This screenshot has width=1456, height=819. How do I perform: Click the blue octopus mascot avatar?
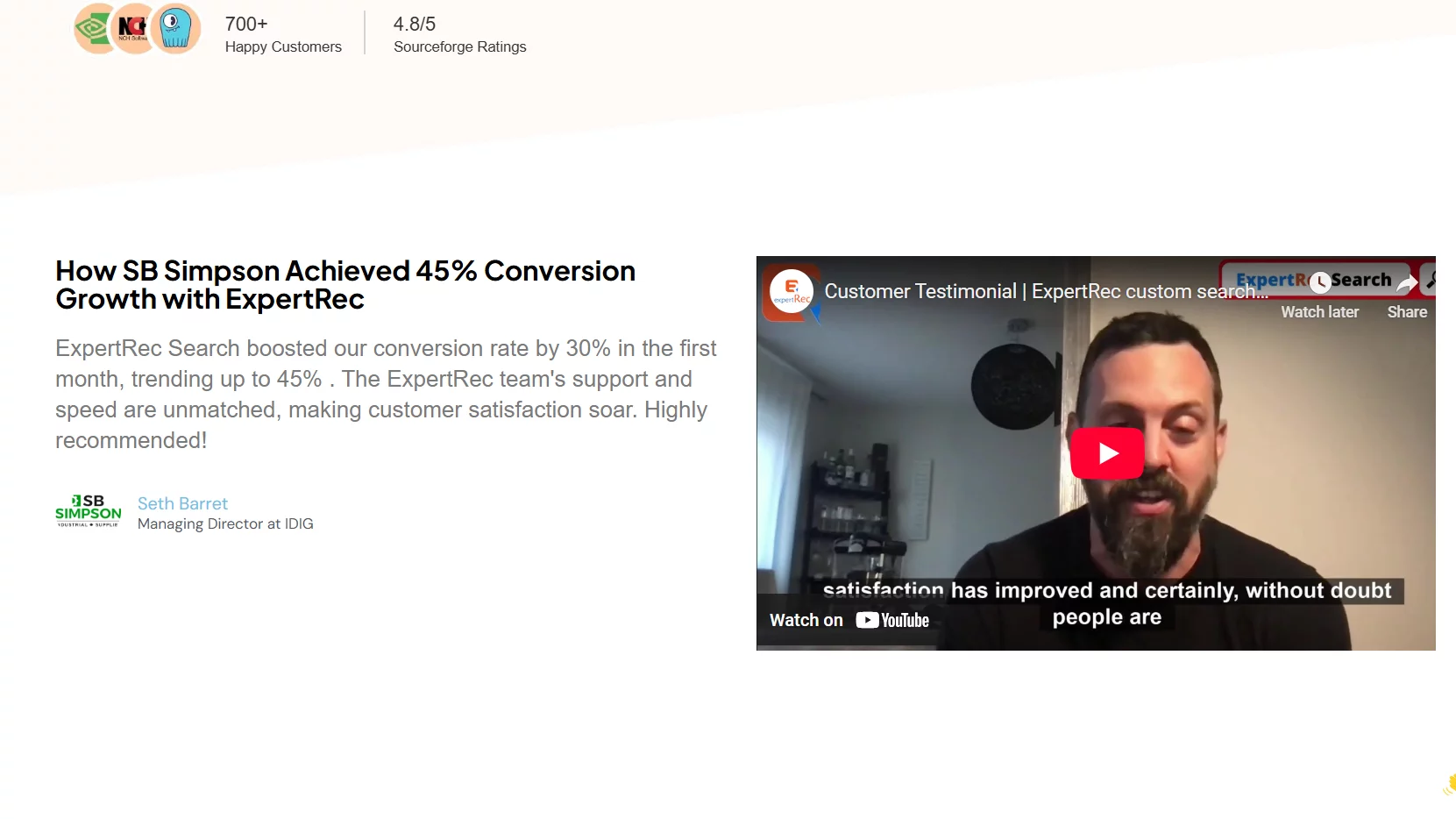(x=175, y=29)
